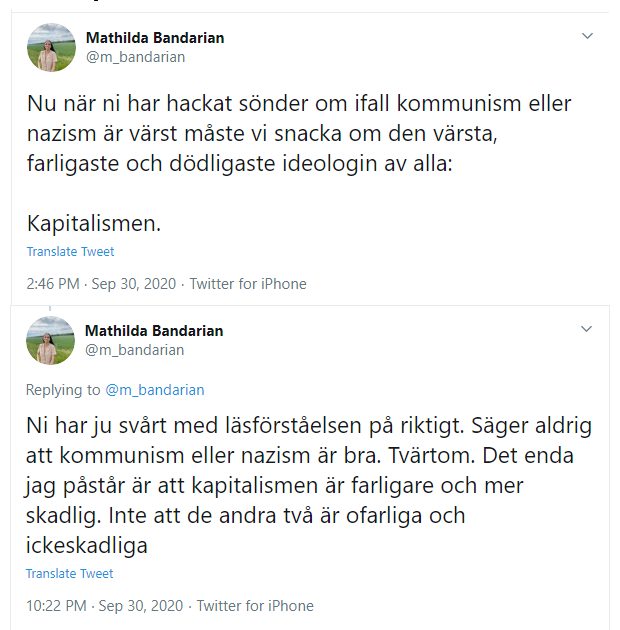
Task: Click the Sep 30, 2020 date beside 10:22 PM
Action: 142,606
